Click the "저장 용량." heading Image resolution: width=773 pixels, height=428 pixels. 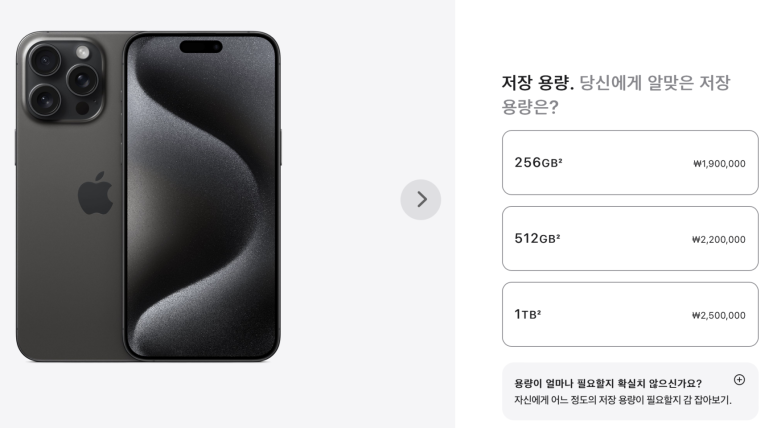tap(538, 83)
